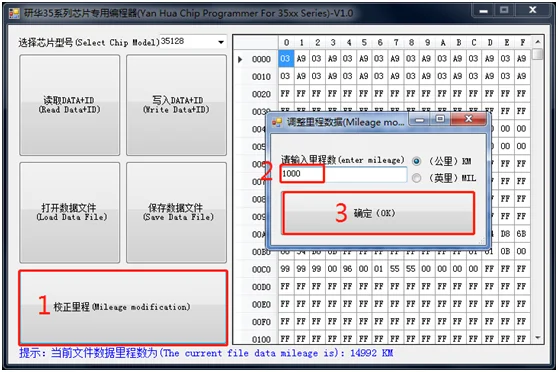Expand the Select Chip Model dropdown
This screenshot has width=558, height=372.
221,42
